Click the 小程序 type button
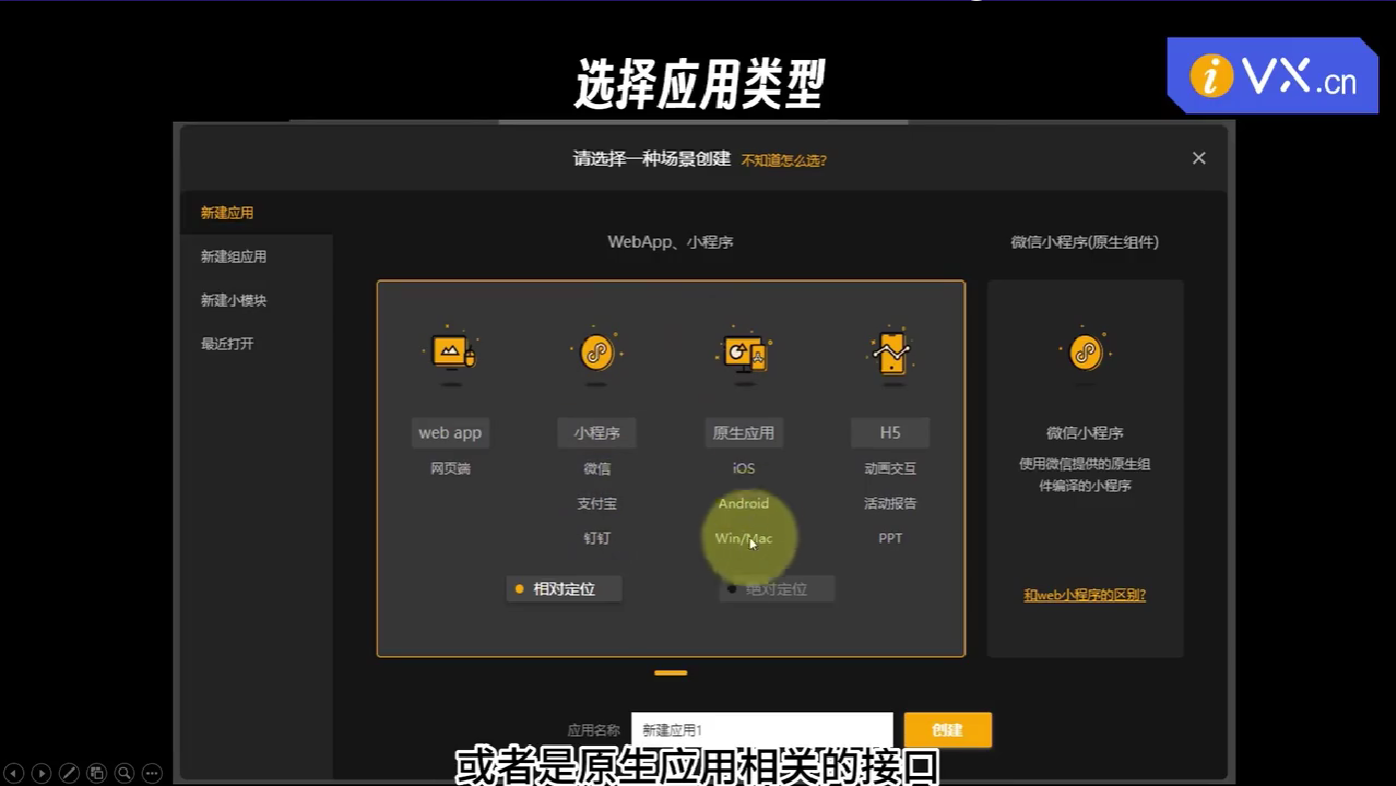1396x786 pixels. click(597, 433)
